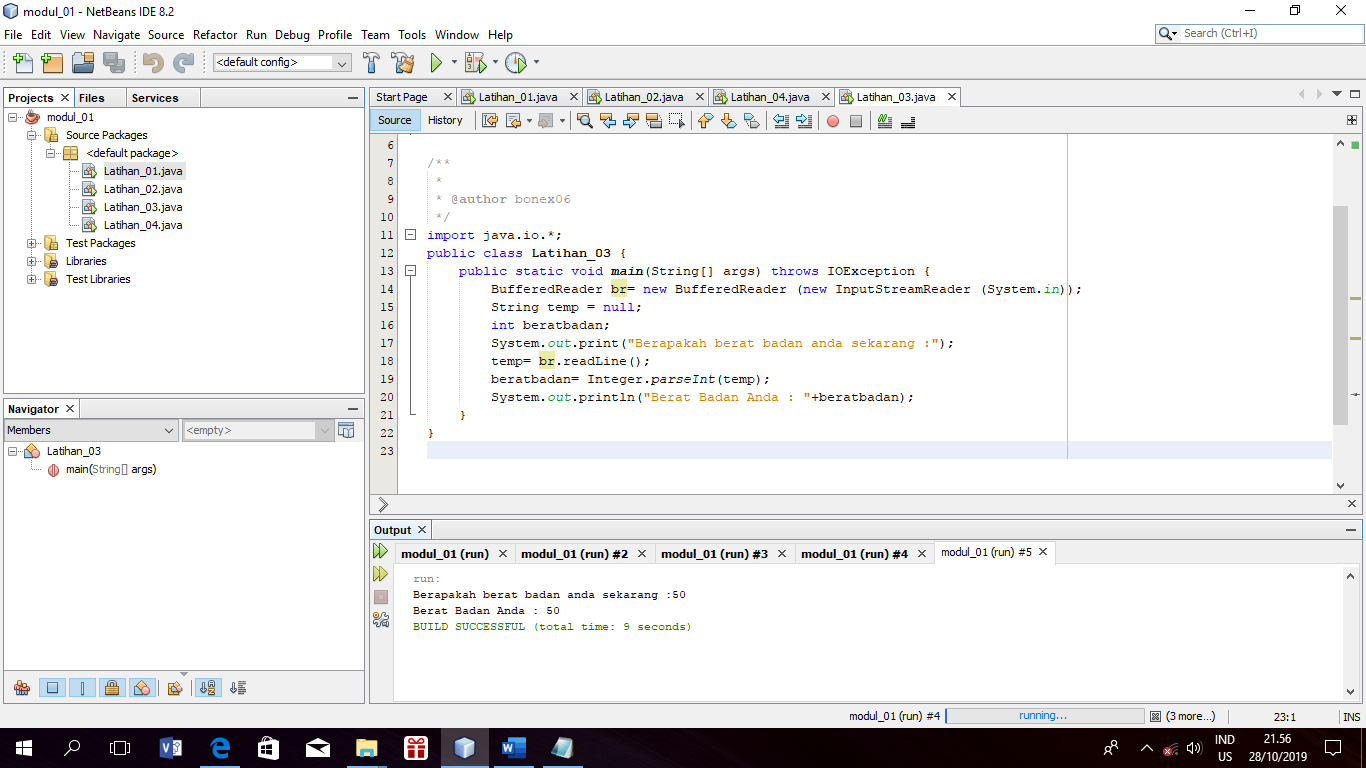
Task: Collapse the Source Packages node
Action: [x=32, y=135]
